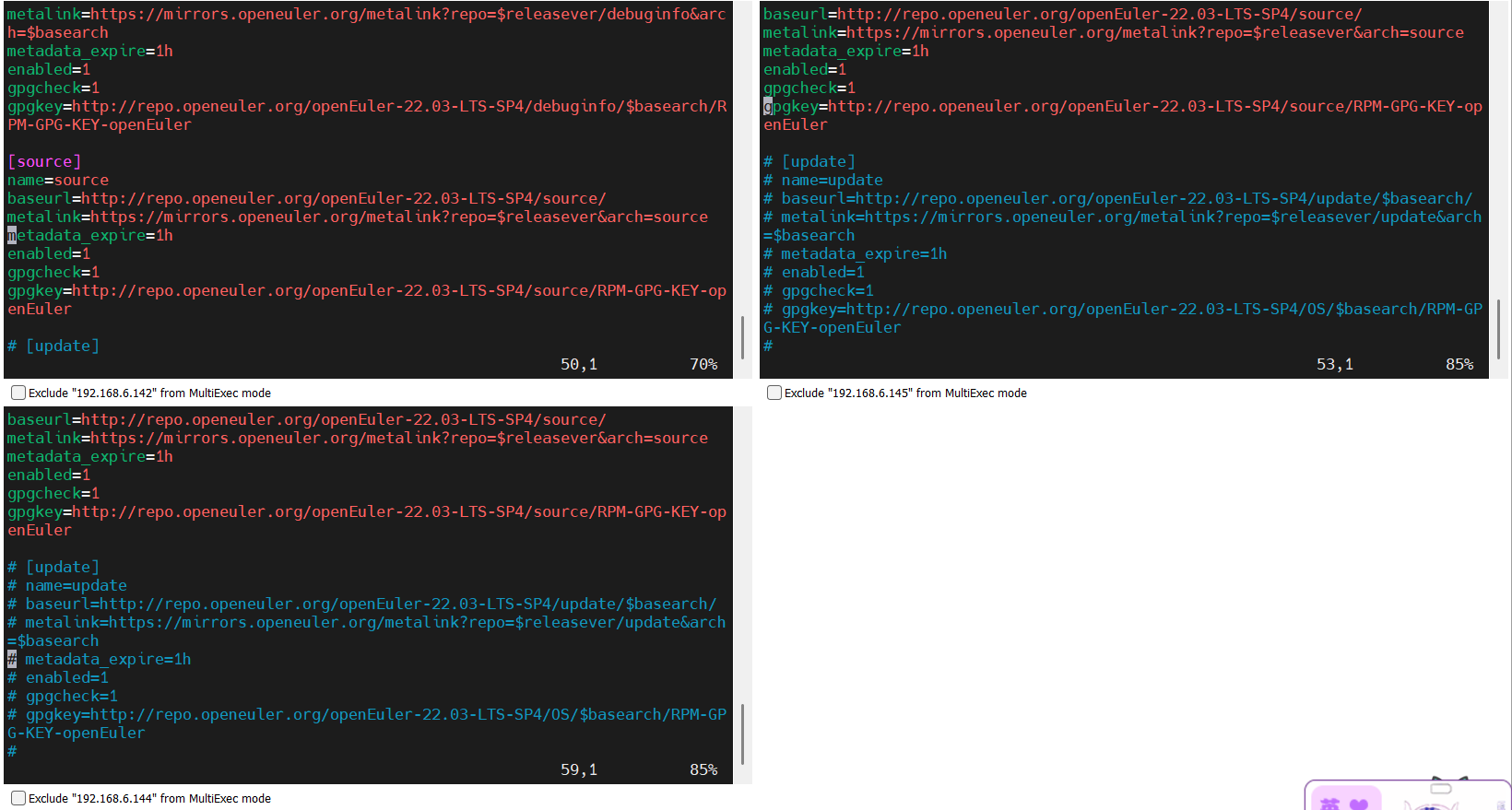Click the purple 英 input-mode indicator
The width and height of the screenshot is (1512, 810).
coord(1329,804)
